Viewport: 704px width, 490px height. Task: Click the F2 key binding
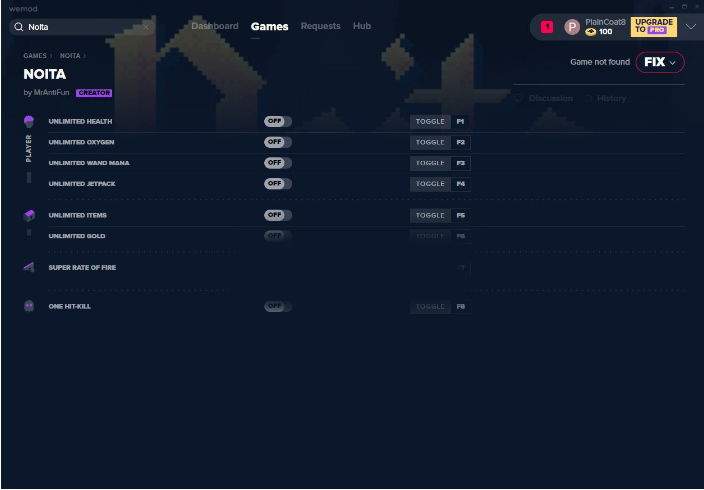tap(461, 142)
